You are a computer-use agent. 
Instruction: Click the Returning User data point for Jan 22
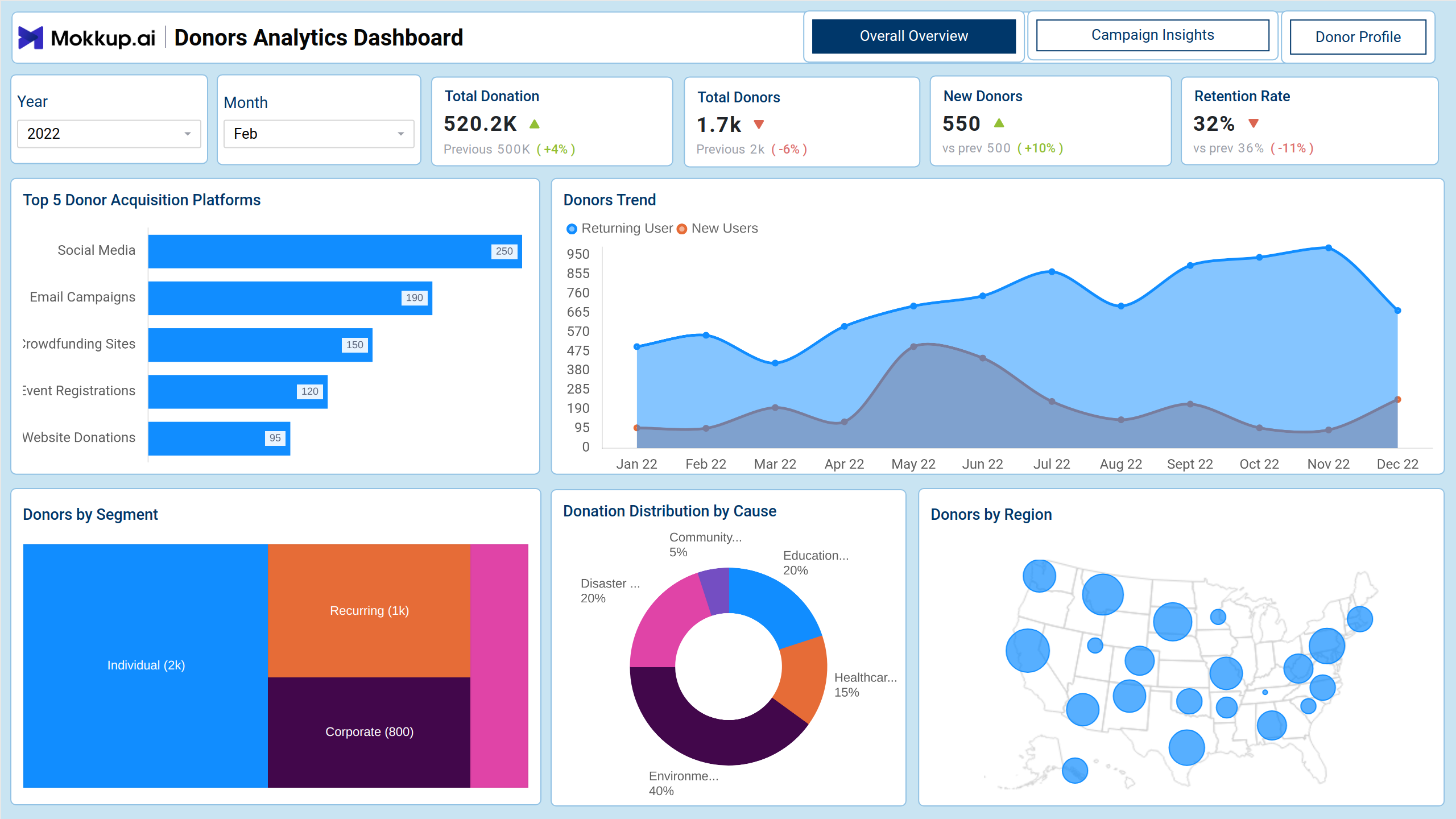[637, 346]
